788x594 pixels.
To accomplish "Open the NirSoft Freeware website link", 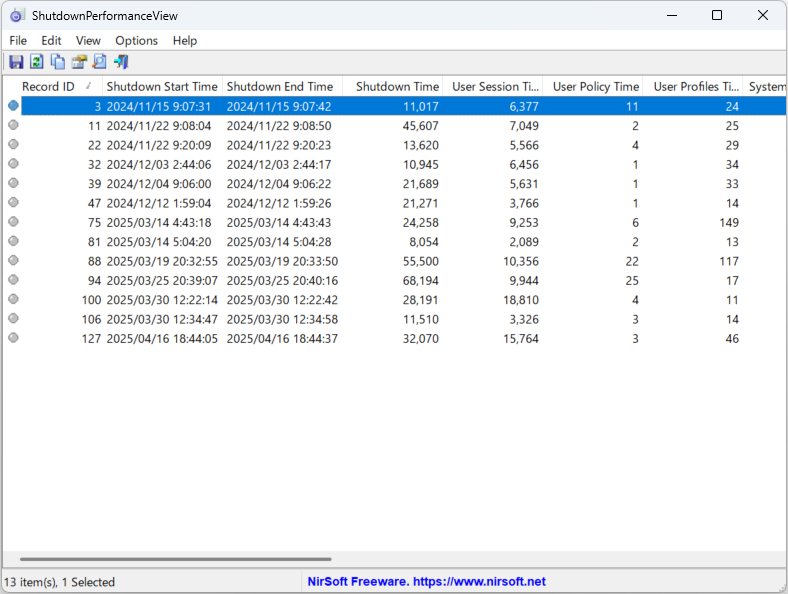I will click(x=427, y=581).
